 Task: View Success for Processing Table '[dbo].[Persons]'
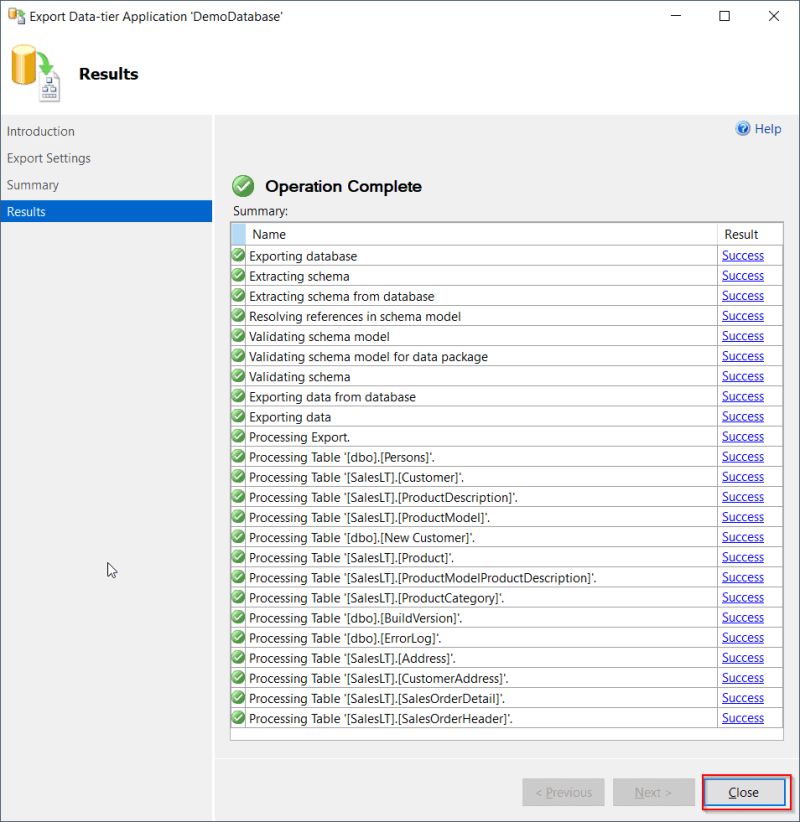point(743,457)
